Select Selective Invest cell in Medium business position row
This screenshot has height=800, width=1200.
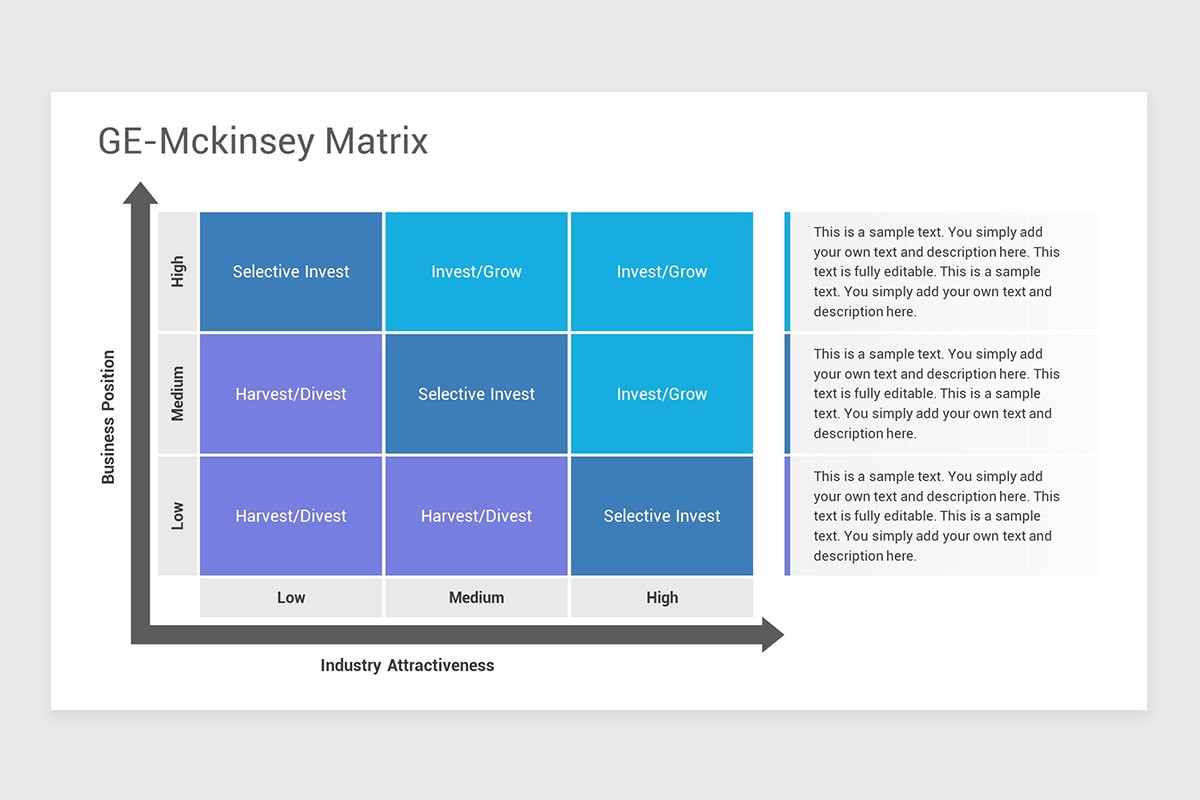[476, 394]
